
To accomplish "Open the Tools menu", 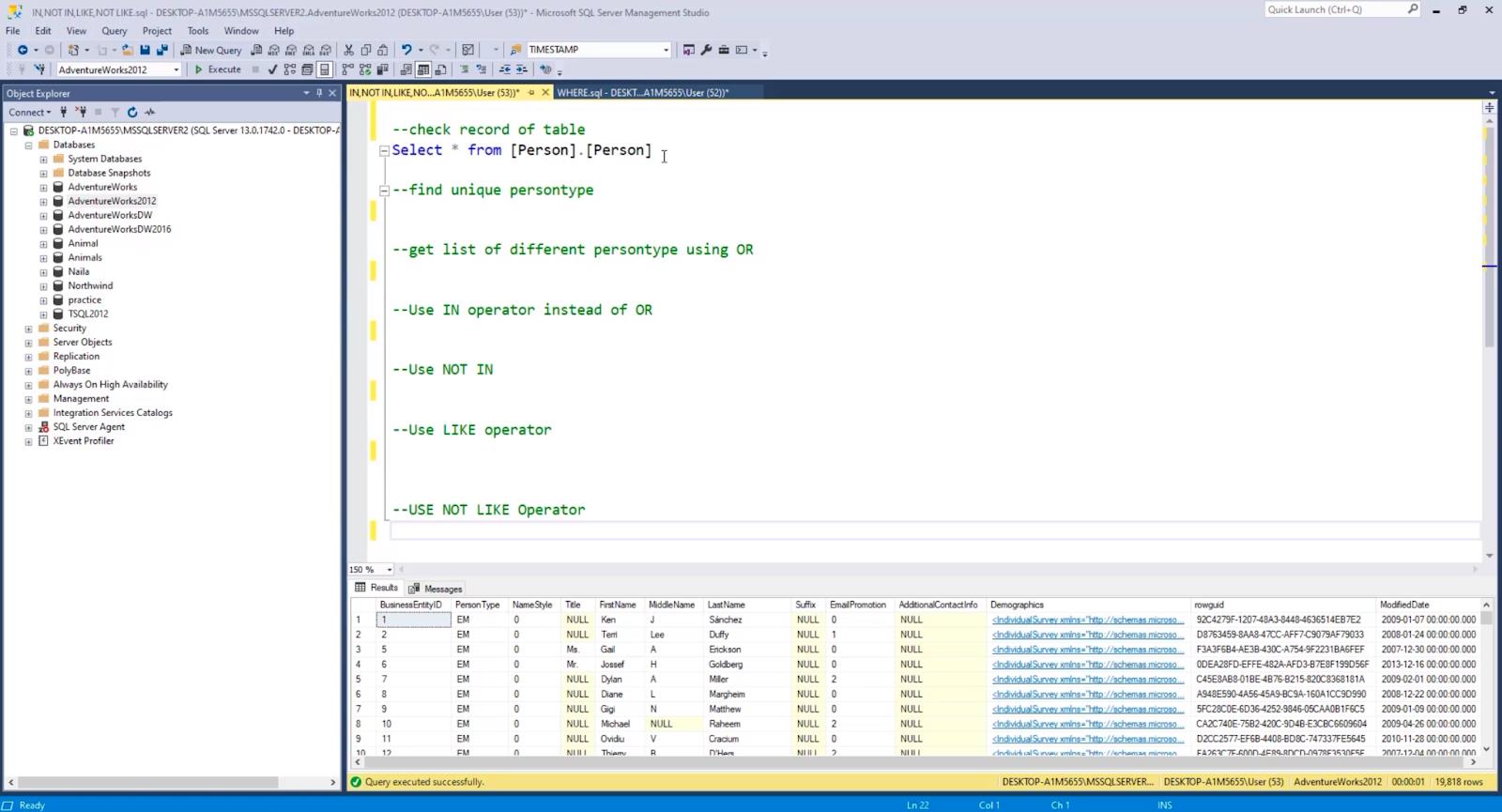I will click(x=198, y=31).
